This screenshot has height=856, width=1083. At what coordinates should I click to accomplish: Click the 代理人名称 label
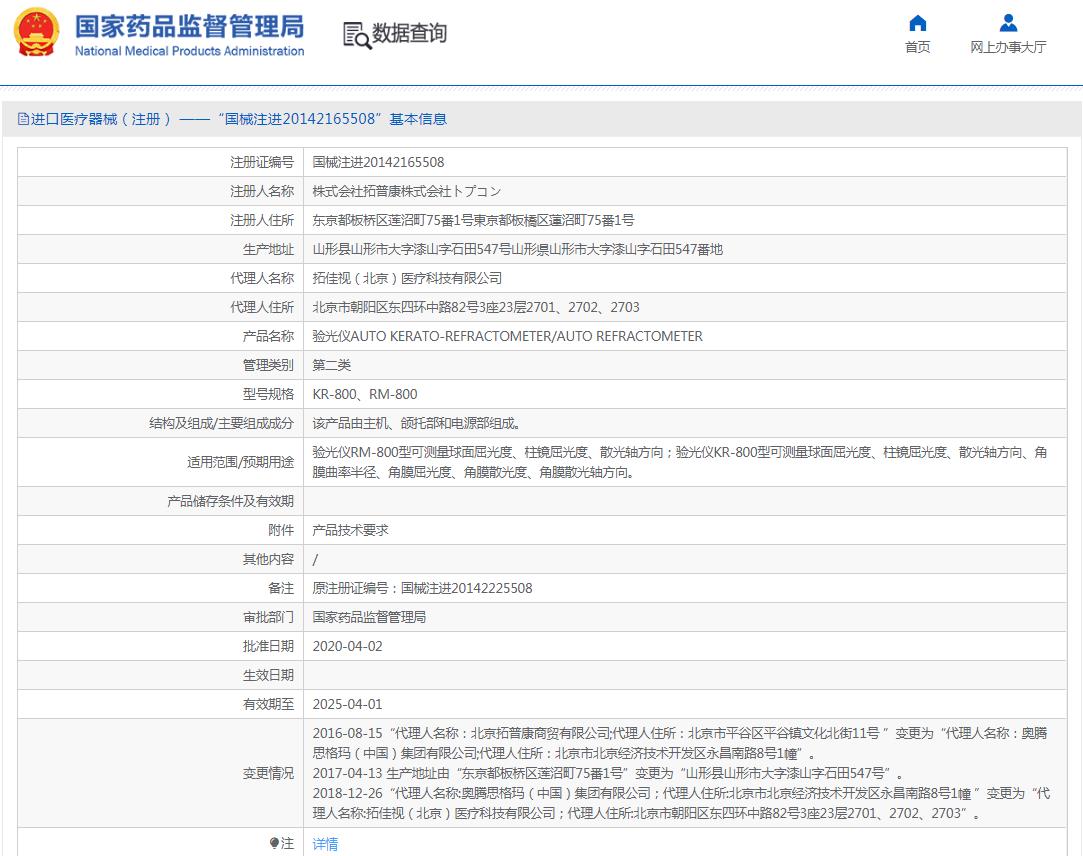(x=262, y=278)
